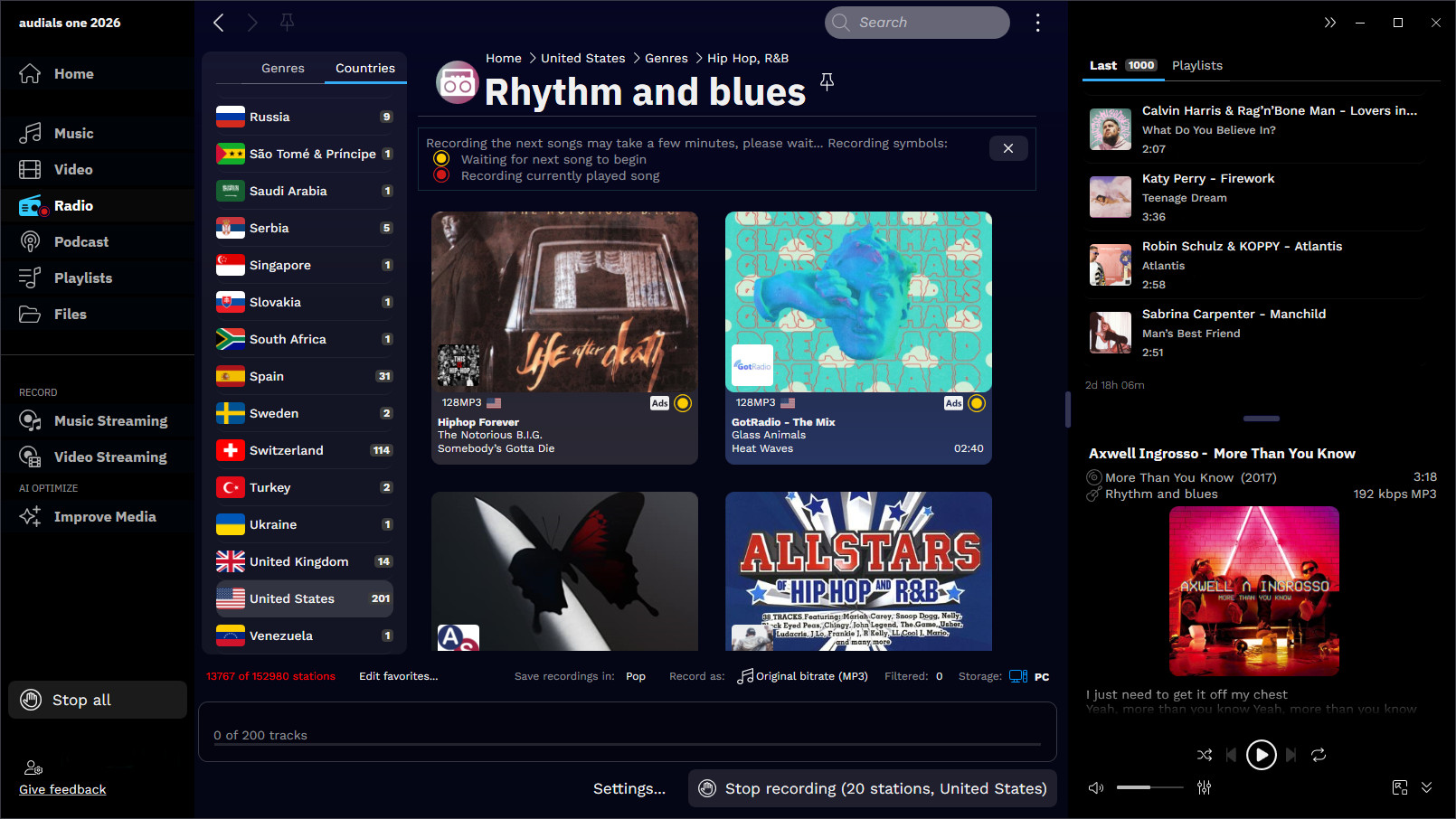Select Venezuela in country list
This screenshot has width=1456, height=819.
coord(305,635)
